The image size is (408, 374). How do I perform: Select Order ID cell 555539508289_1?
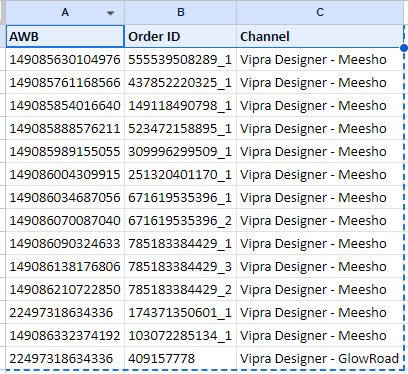[x=180, y=60]
